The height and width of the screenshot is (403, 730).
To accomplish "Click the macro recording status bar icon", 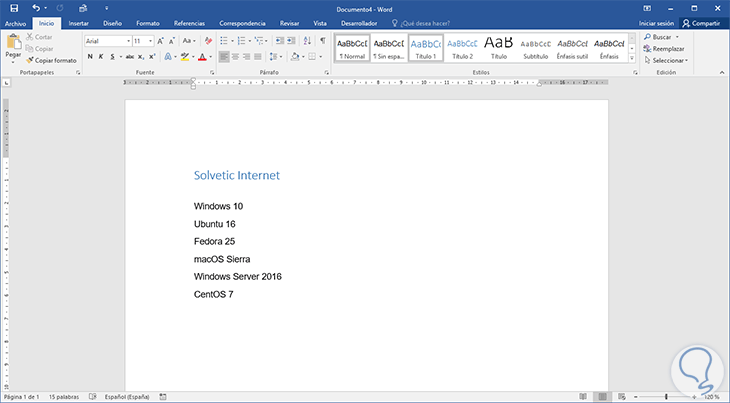I will [x=163, y=397].
